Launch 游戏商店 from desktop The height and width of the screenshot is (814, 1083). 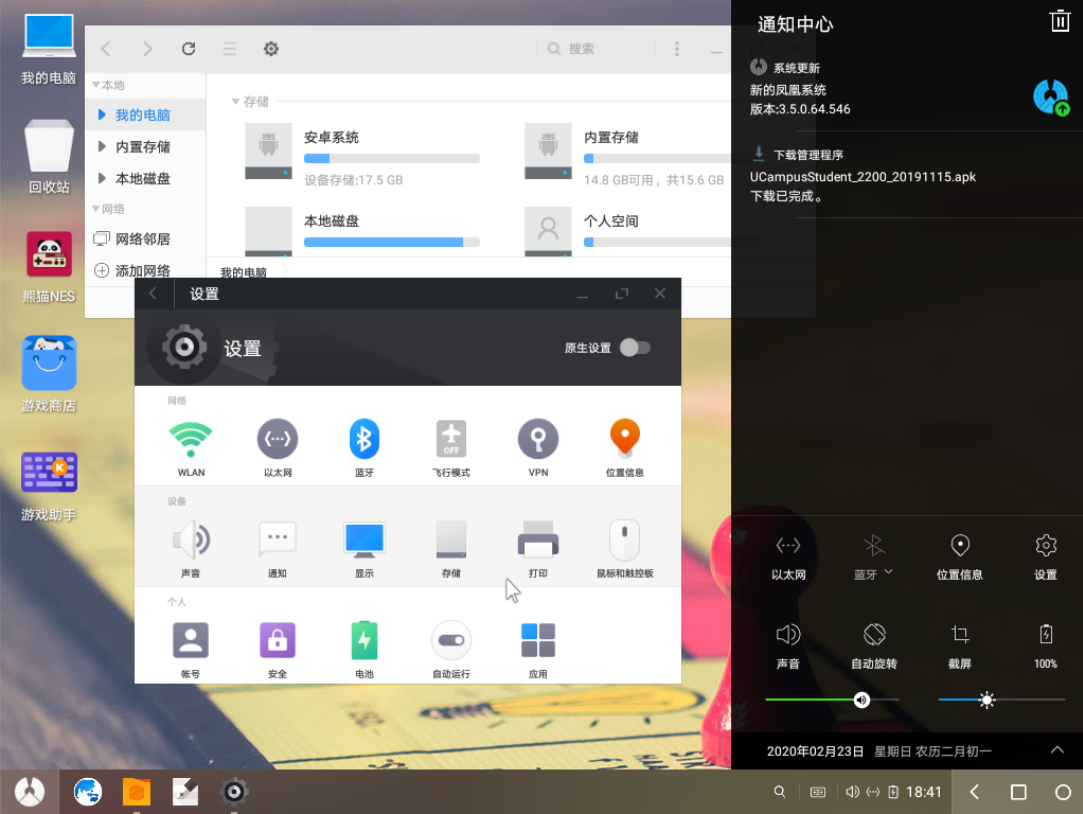(x=48, y=375)
